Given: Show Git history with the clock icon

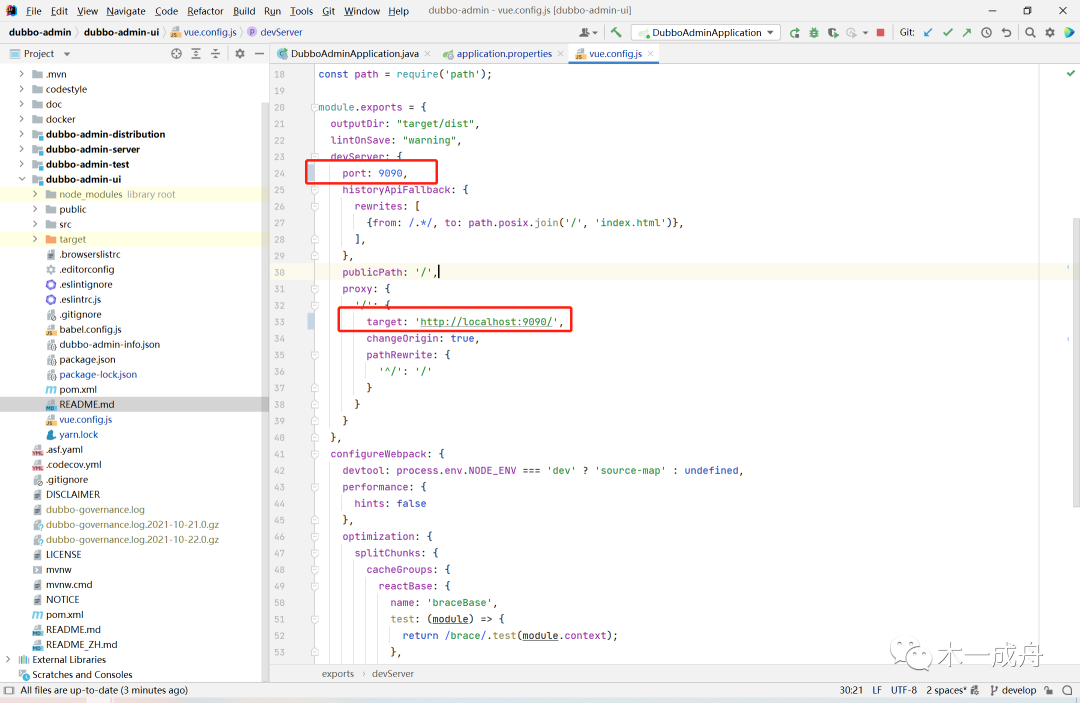Looking at the screenshot, I should [x=986, y=32].
